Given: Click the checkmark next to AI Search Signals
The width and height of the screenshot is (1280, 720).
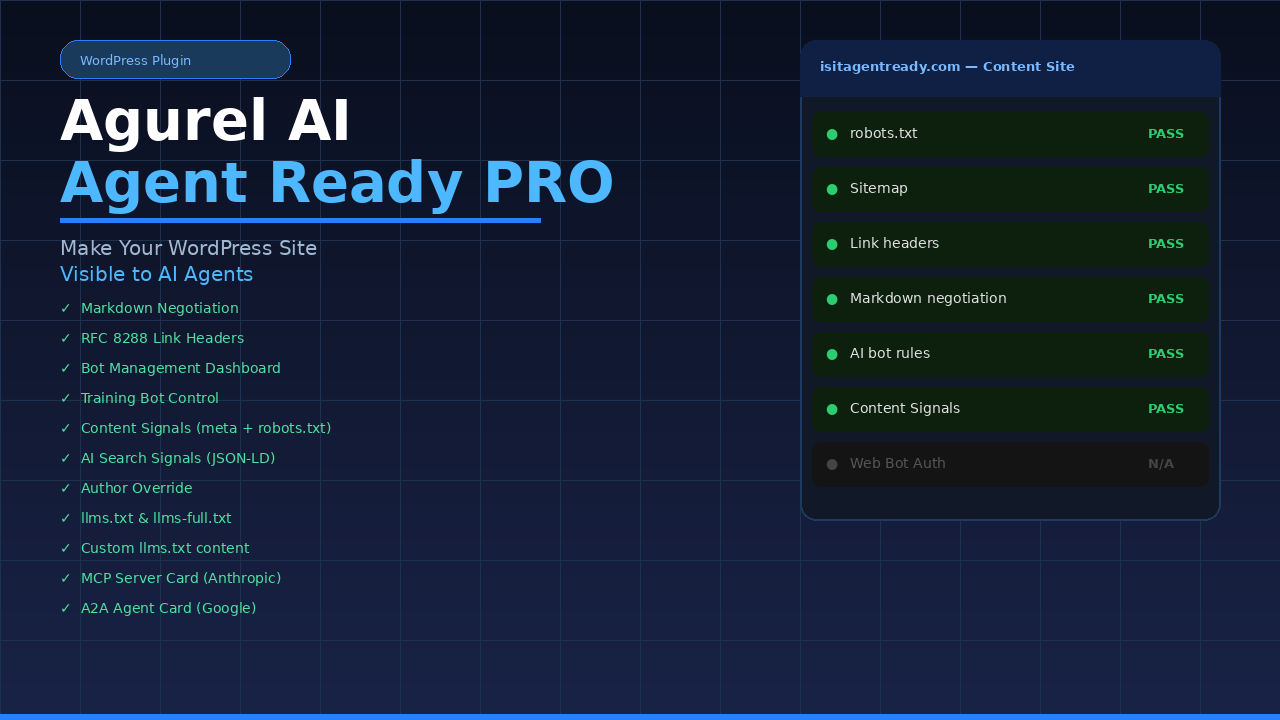Looking at the screenshot, I should point(66,458).
